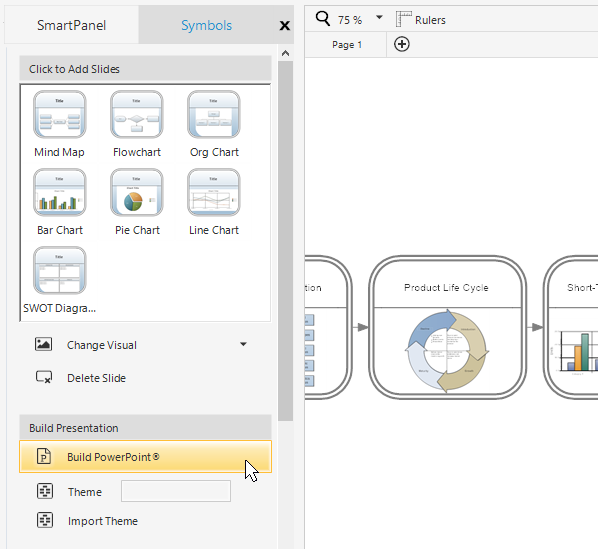
Task: Click the Delete Slide label
Action: [x=96, y=378]
